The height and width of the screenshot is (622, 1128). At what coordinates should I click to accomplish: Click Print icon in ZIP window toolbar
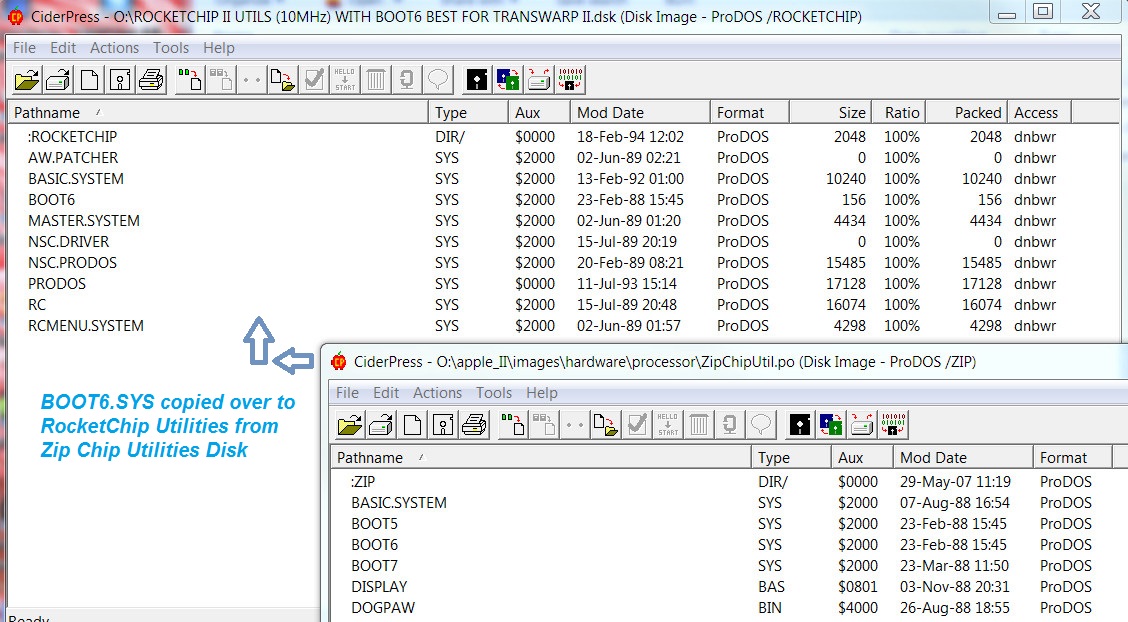474,424
